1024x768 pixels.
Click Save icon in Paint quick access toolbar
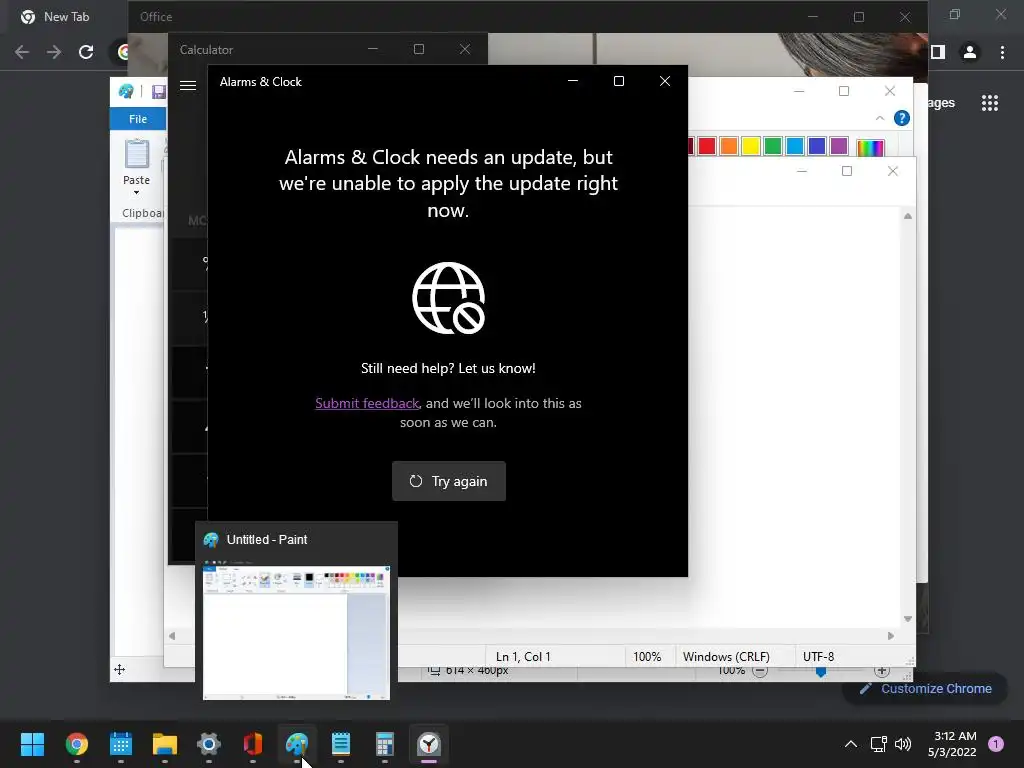(159, 91)
